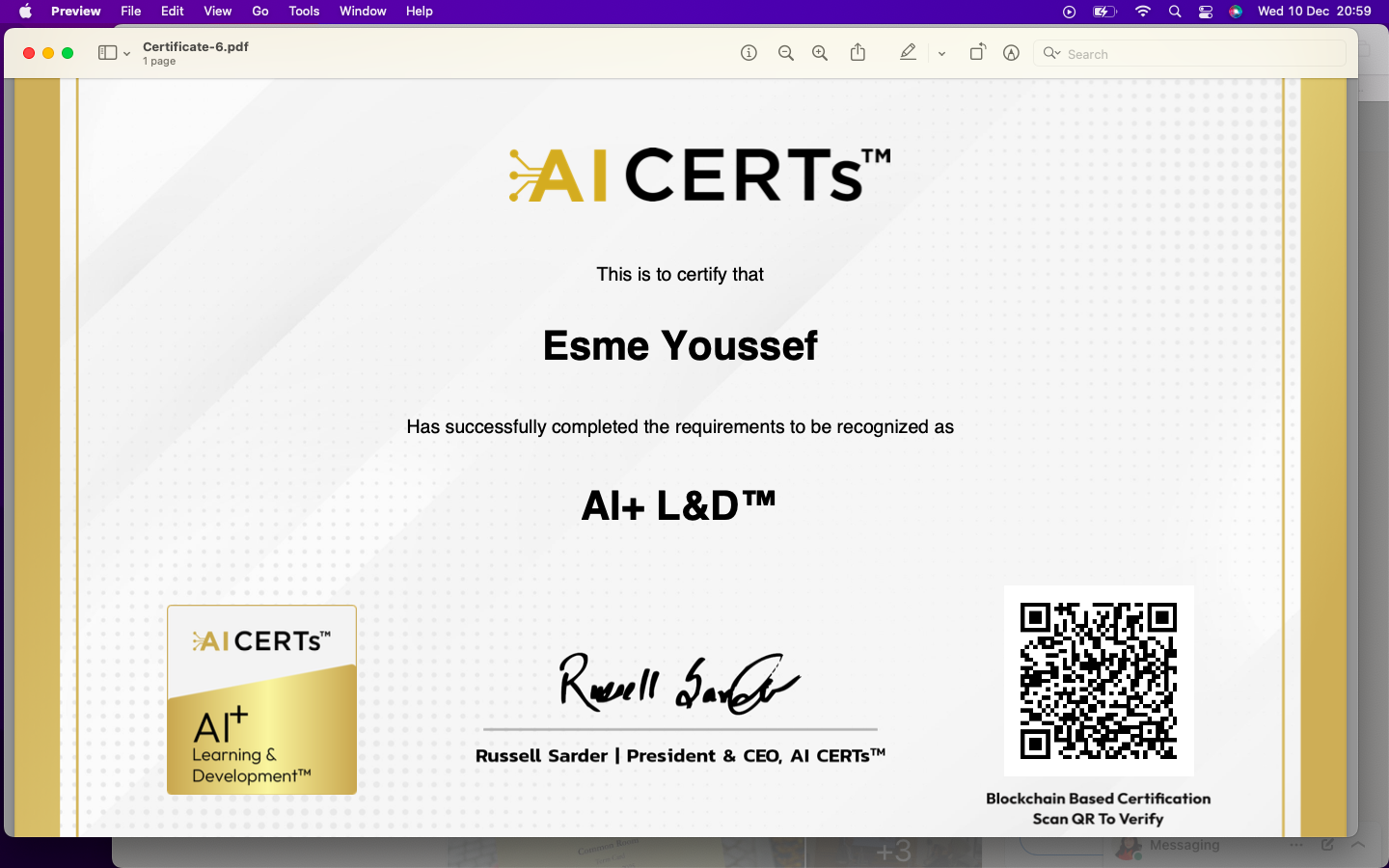The height and width of the screenshot is (868, 1389).
Task: Open the Tools menu
Action: pyautogui.click(x=304, y=12)
